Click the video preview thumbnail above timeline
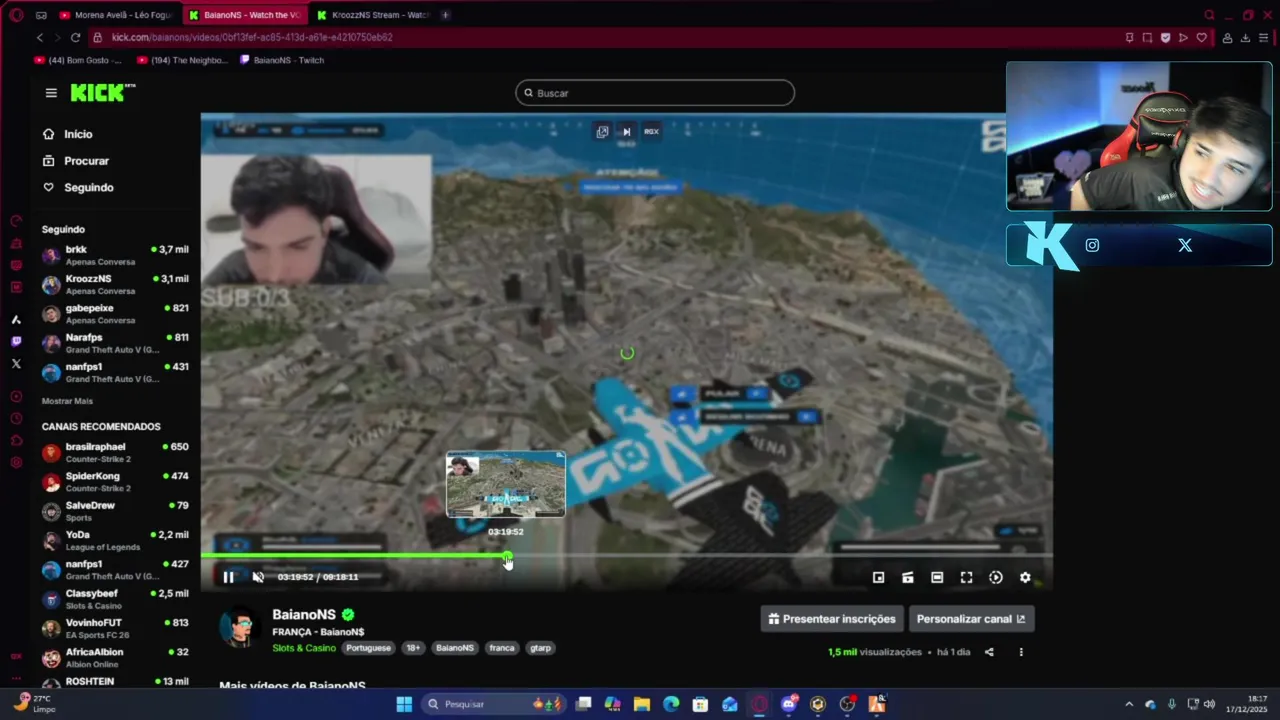 pyautogui.click(x=506, y=484)
